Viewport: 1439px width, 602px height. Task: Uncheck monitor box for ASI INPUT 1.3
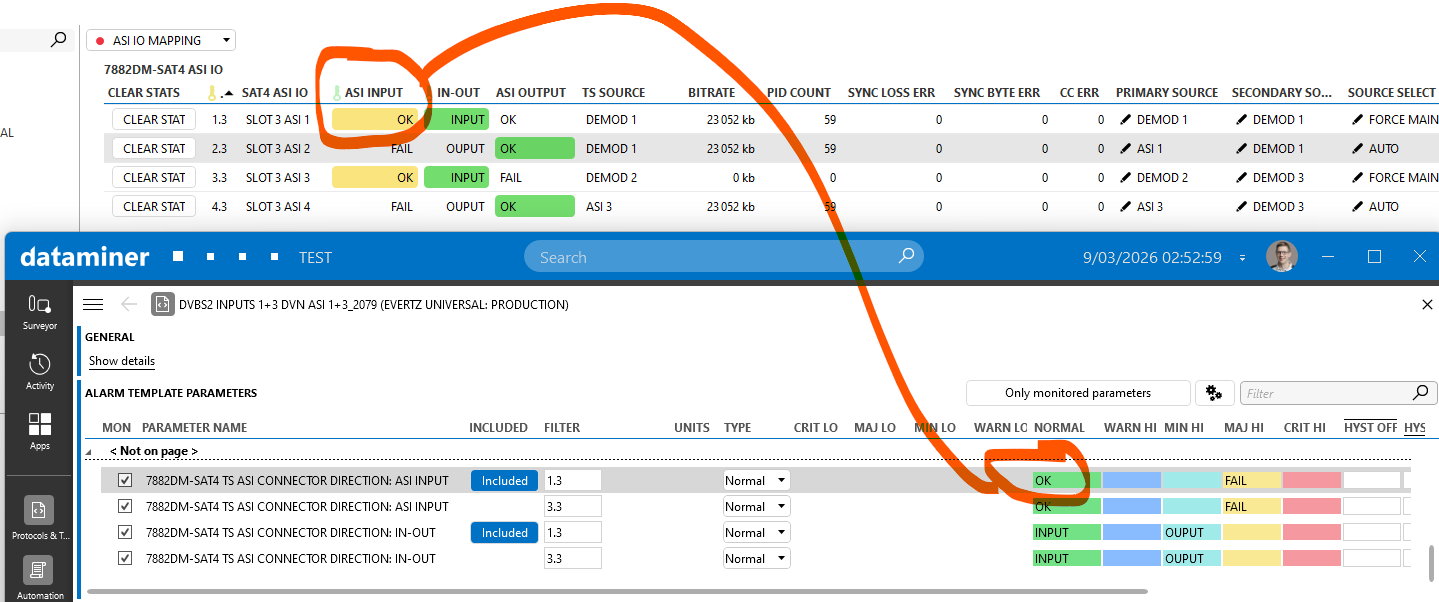point(125,481)
